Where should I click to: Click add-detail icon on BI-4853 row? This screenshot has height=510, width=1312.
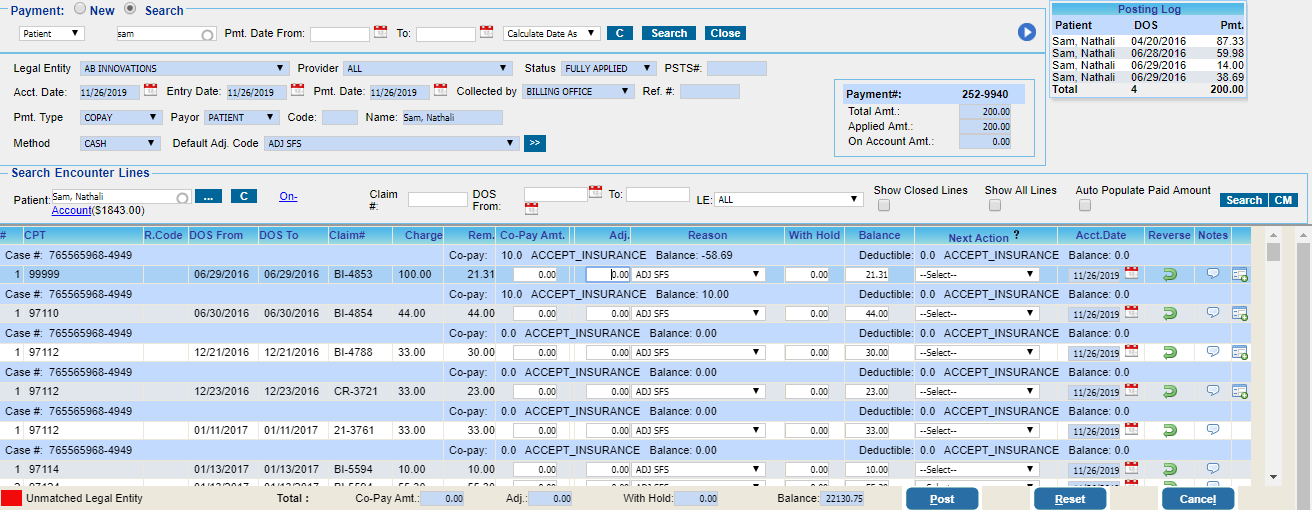1240,274
